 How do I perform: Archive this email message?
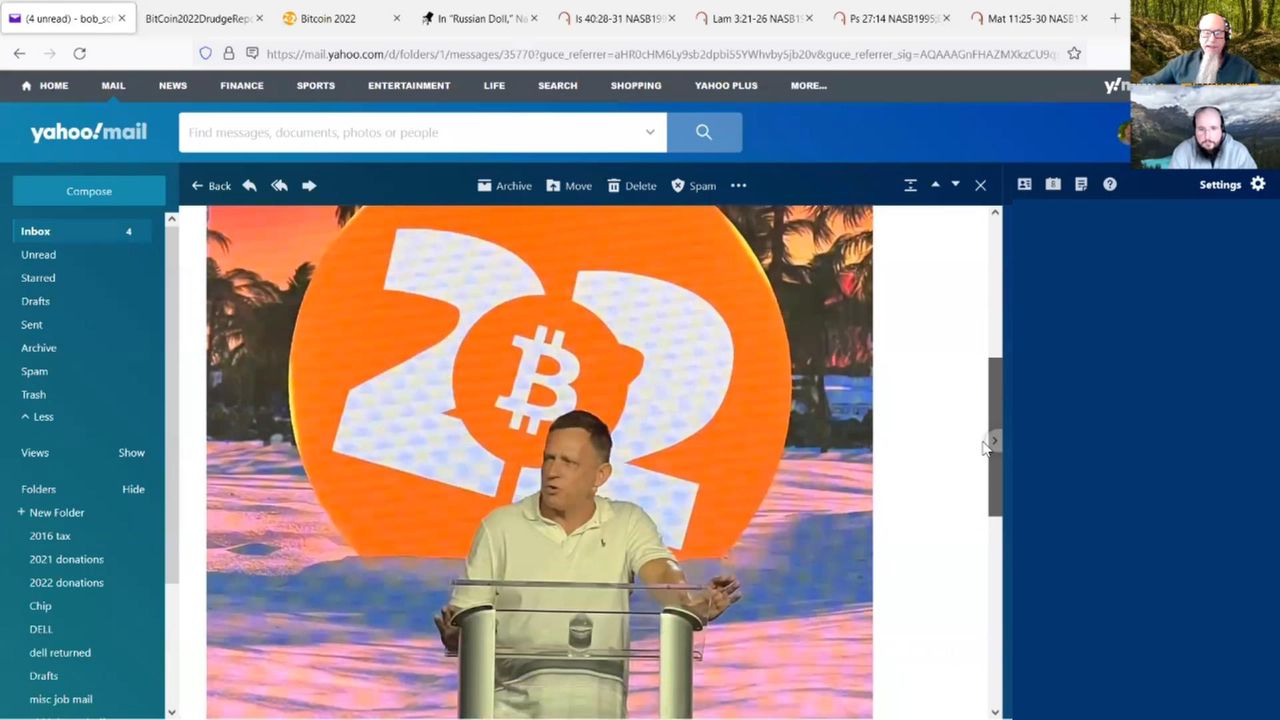[x=504, y=186]
